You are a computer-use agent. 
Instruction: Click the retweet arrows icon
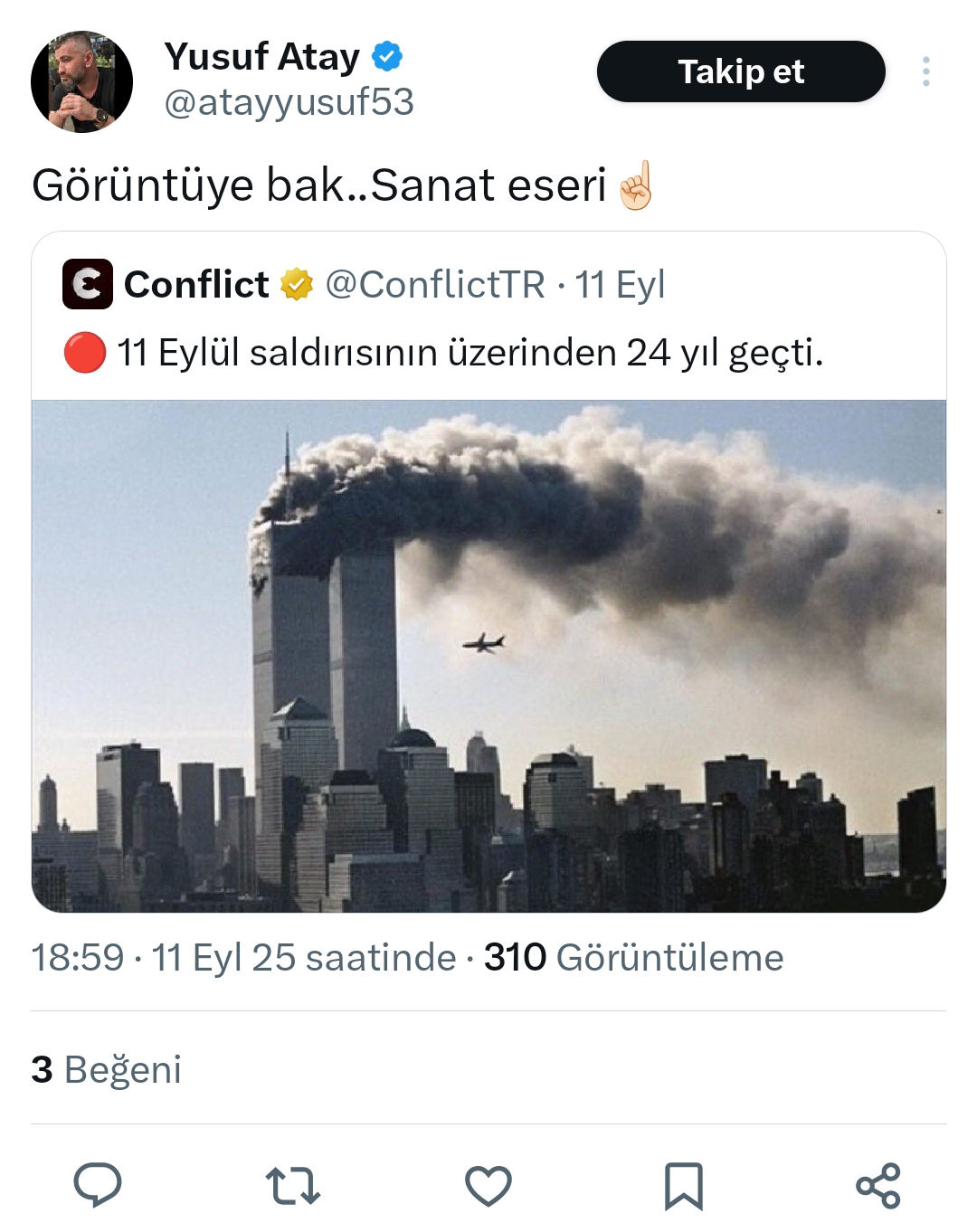[x=293, y=1185]
